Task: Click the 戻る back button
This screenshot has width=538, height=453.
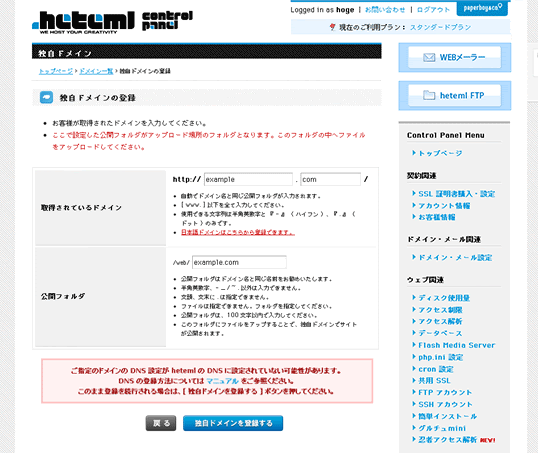Action: [x=161, y=423]
